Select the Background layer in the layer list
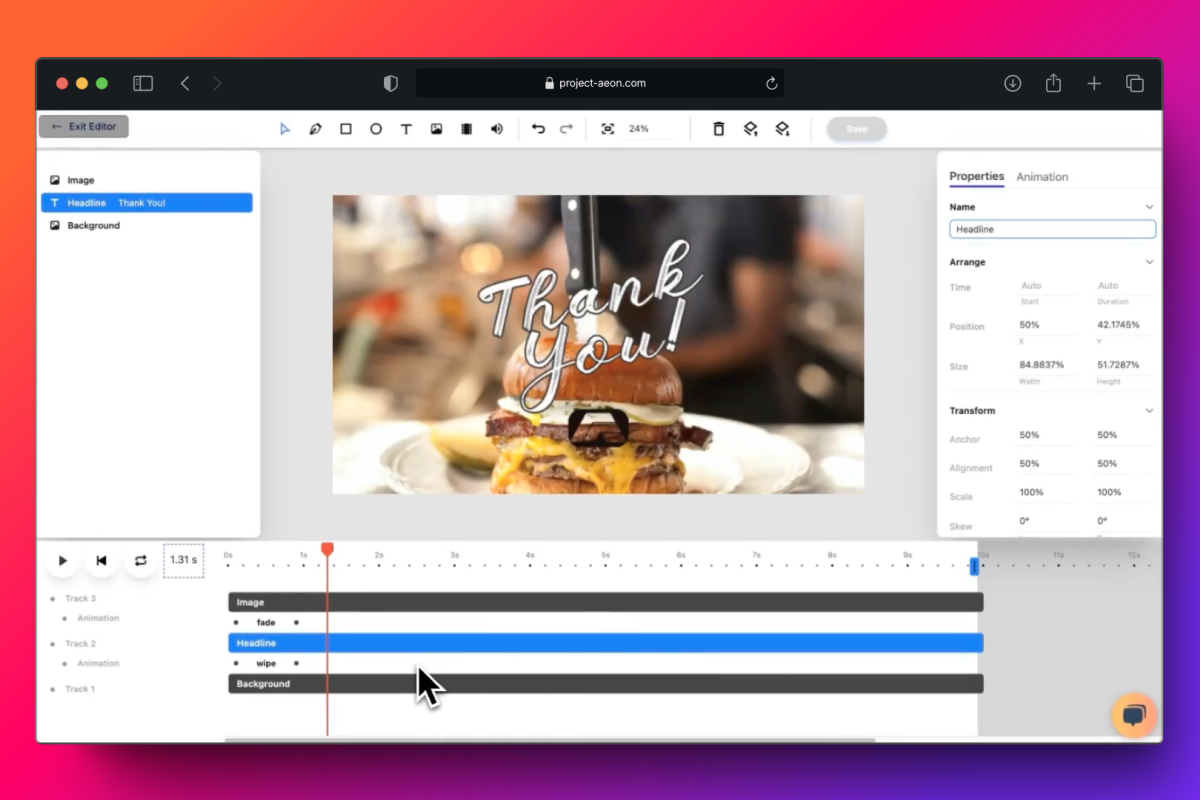 coord(146,226)
